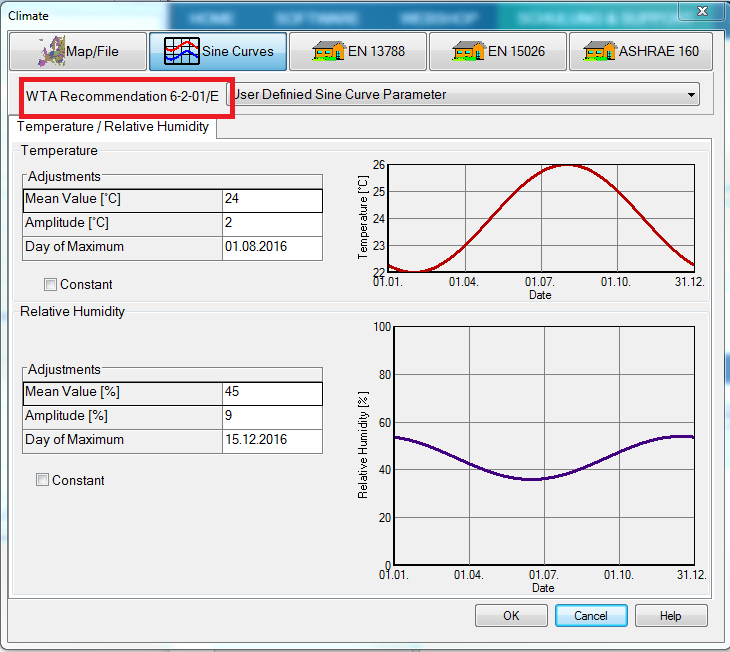730x652 pixels.
Task: Click the EN 15026 house icon
Action: pyautogui.click(x=464, y=51)
